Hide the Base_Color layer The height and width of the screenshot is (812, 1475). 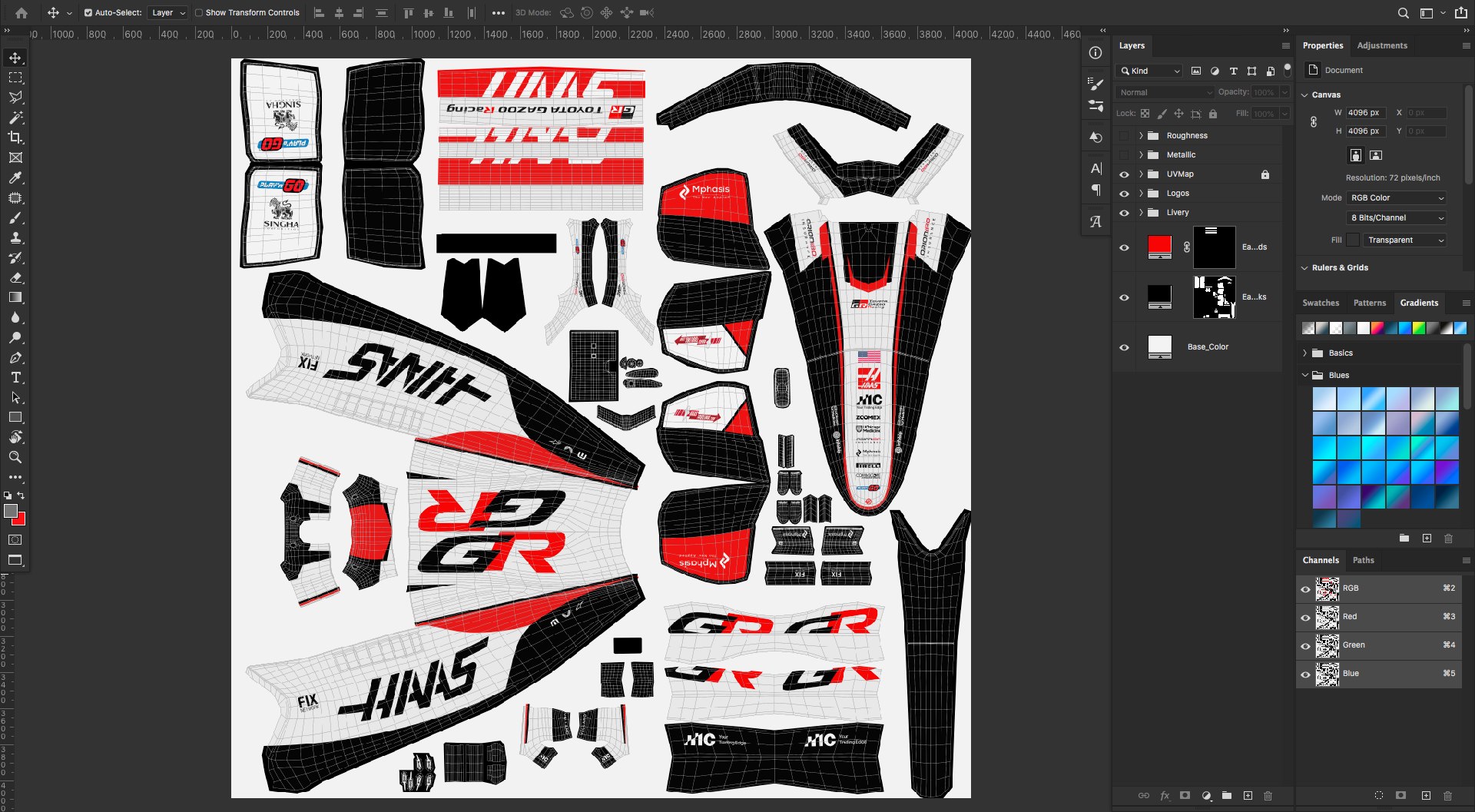click(1124, 347)
